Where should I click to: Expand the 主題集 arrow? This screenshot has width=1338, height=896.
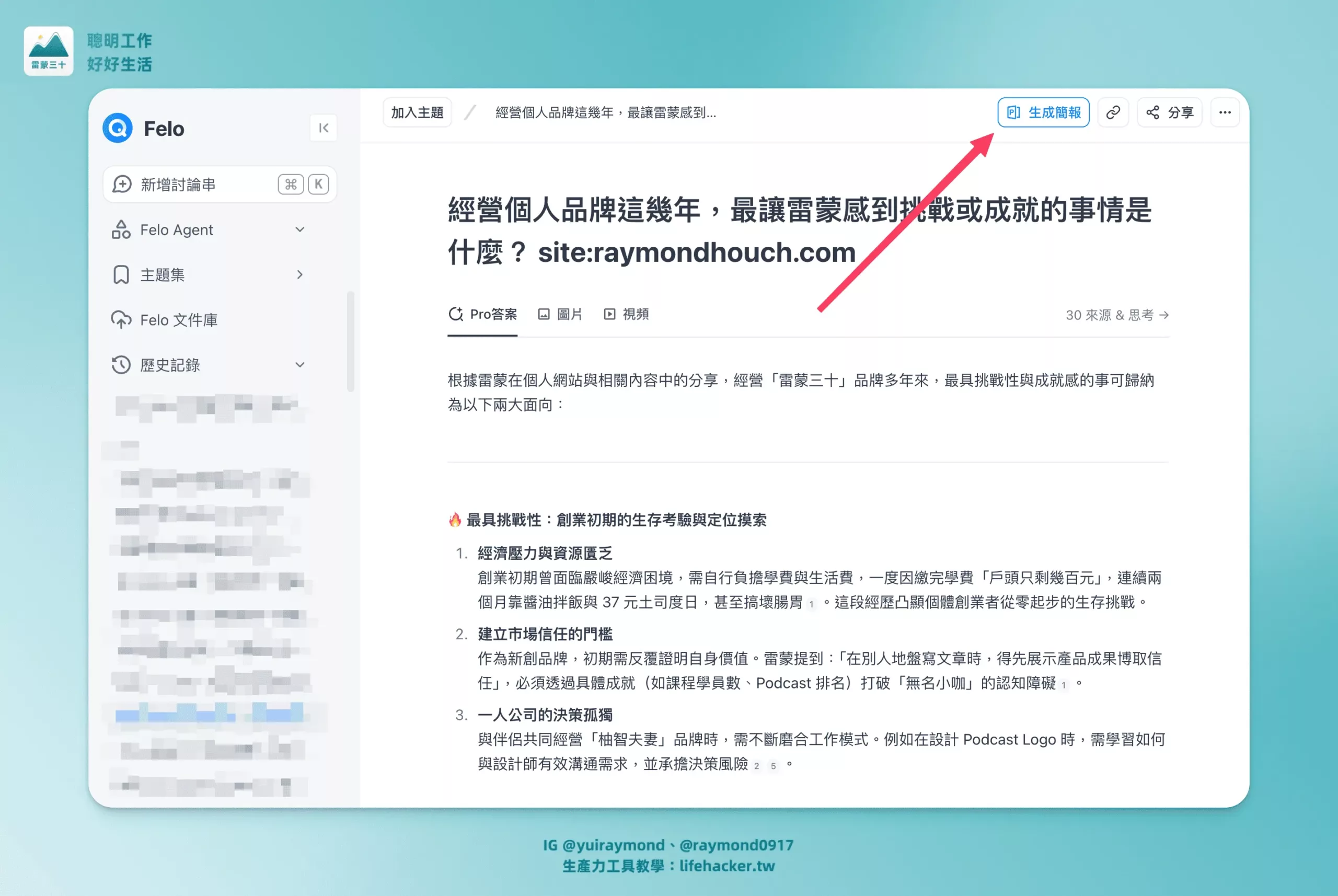pyautogui.click(x=300, y=274)
